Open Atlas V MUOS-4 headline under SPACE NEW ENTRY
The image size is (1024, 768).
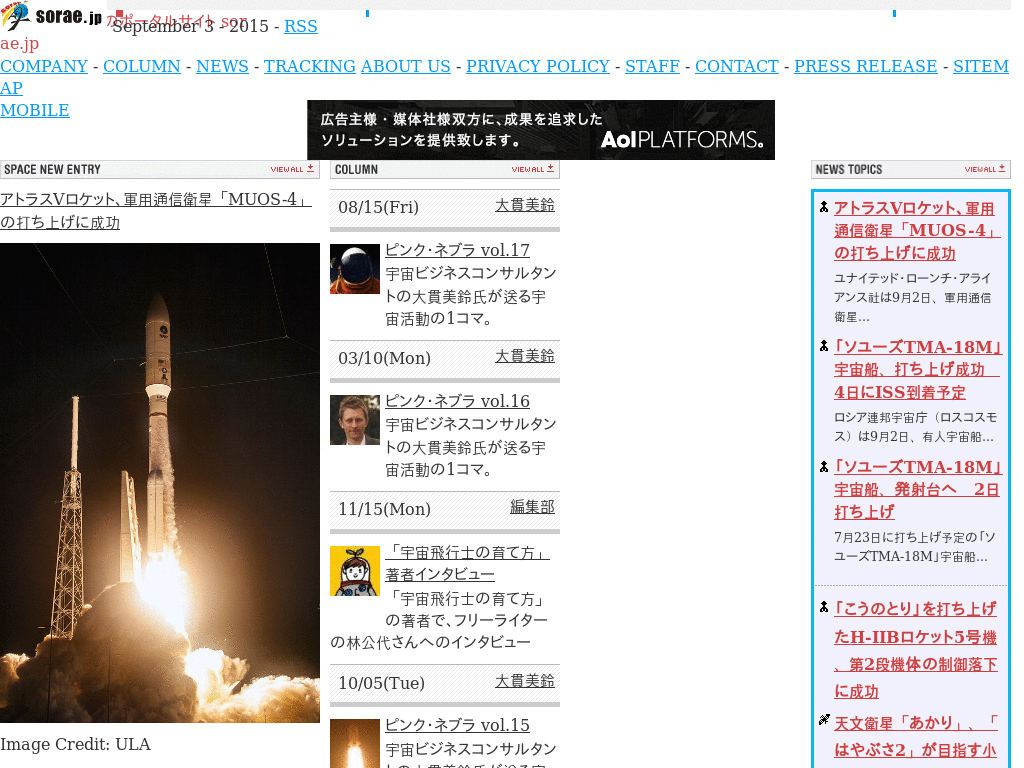tap(155, 210)
